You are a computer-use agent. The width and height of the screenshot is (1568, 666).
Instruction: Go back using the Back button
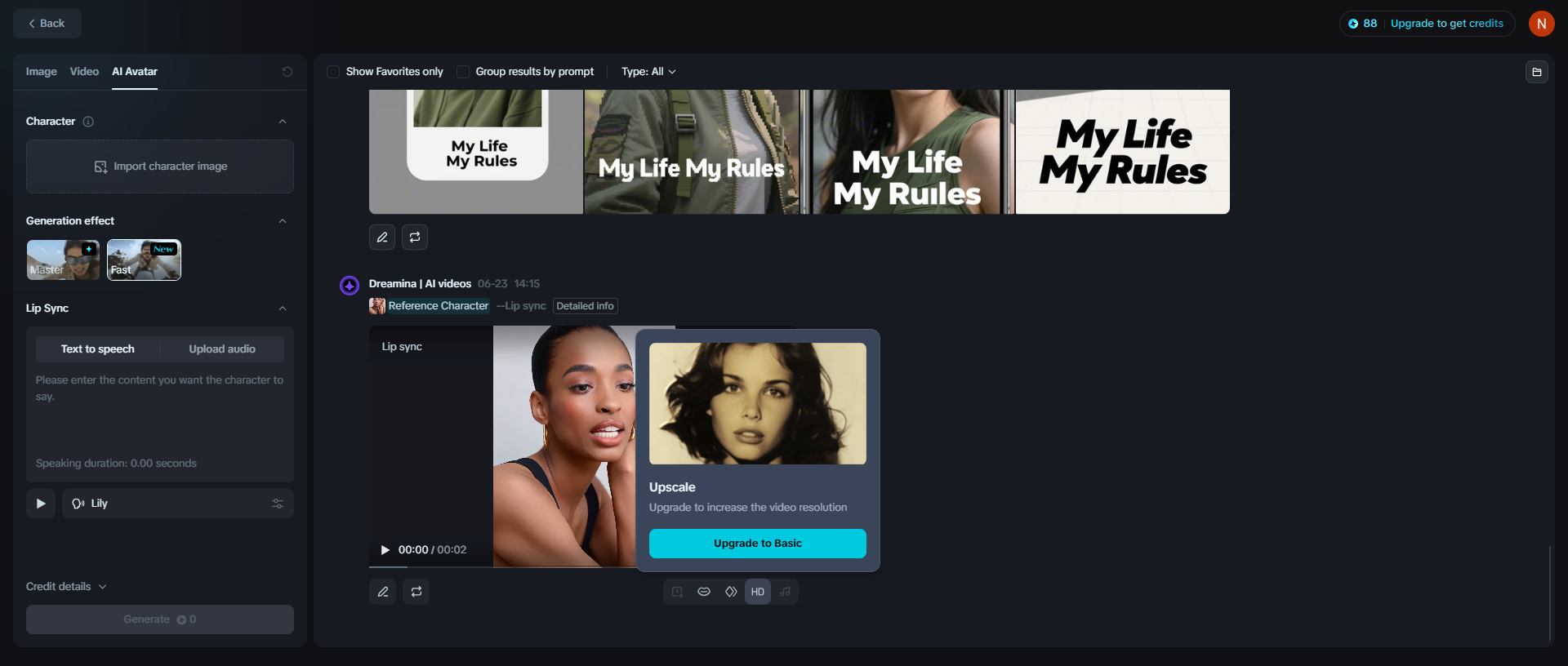47,24
